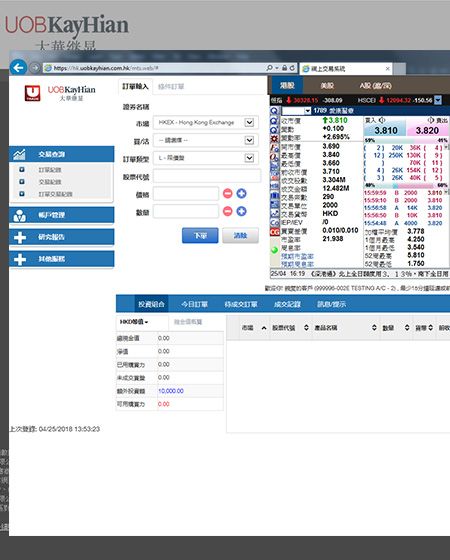
Task: Expand the 研究報告 sidebar section
Action: coord(62,237)
